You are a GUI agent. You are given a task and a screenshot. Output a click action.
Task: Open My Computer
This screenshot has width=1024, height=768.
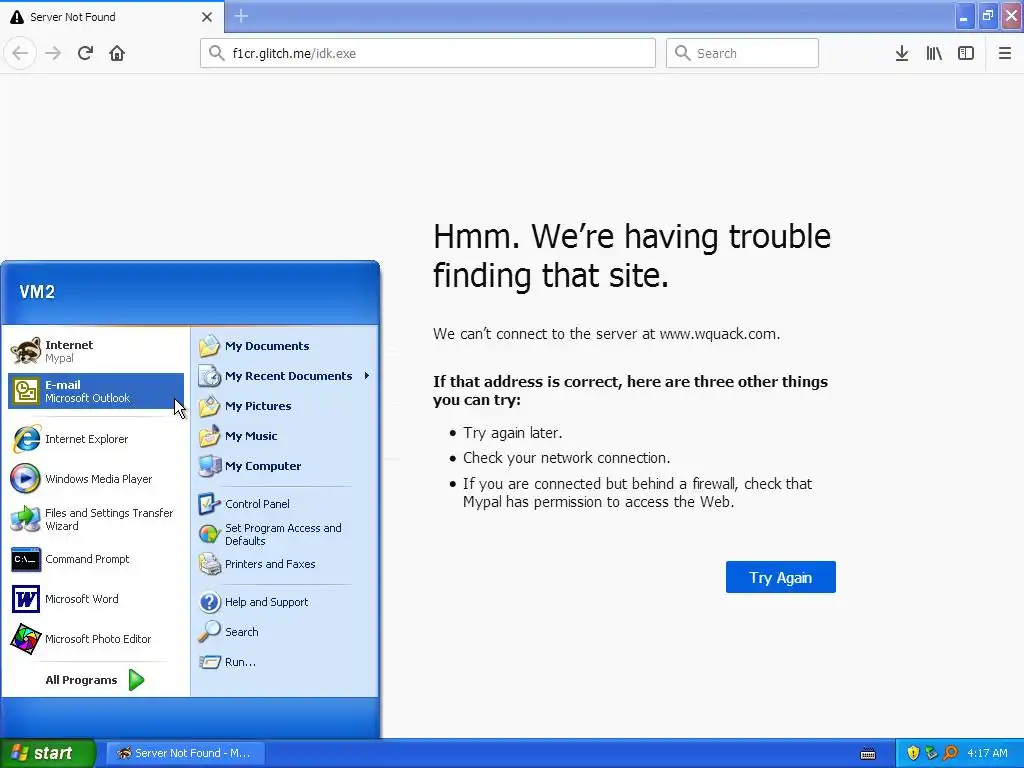click(x=284, y=466)
